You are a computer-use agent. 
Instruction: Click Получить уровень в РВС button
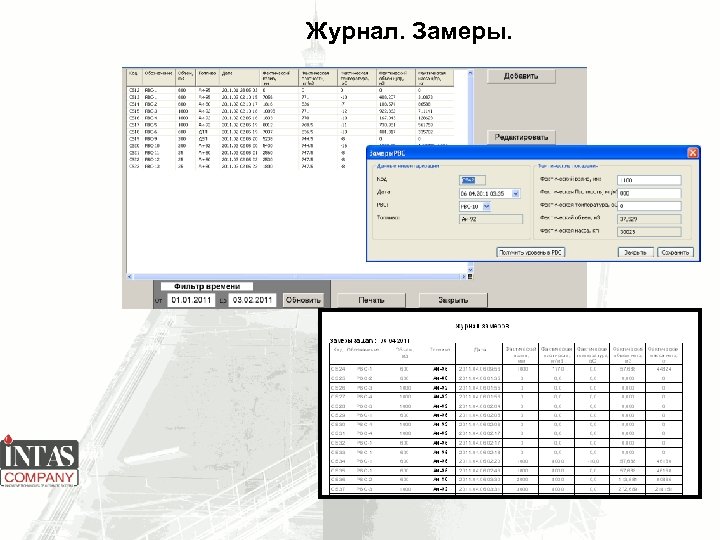530,252
